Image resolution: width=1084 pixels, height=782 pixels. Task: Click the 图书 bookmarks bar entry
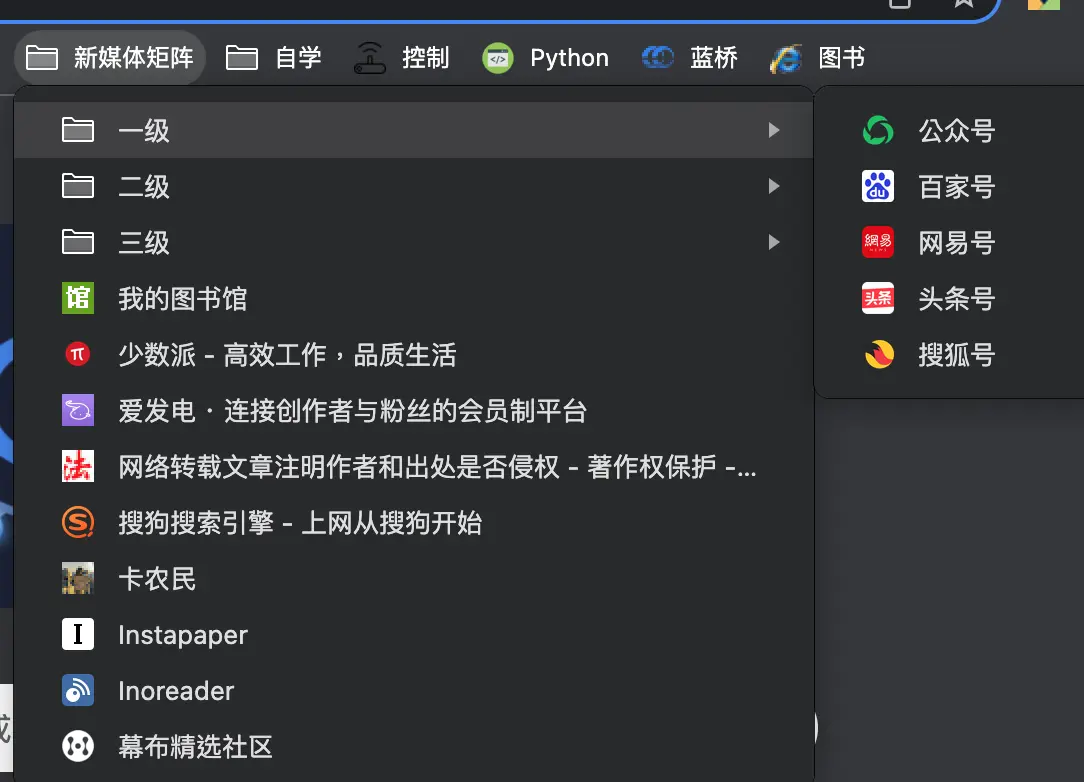820,58
